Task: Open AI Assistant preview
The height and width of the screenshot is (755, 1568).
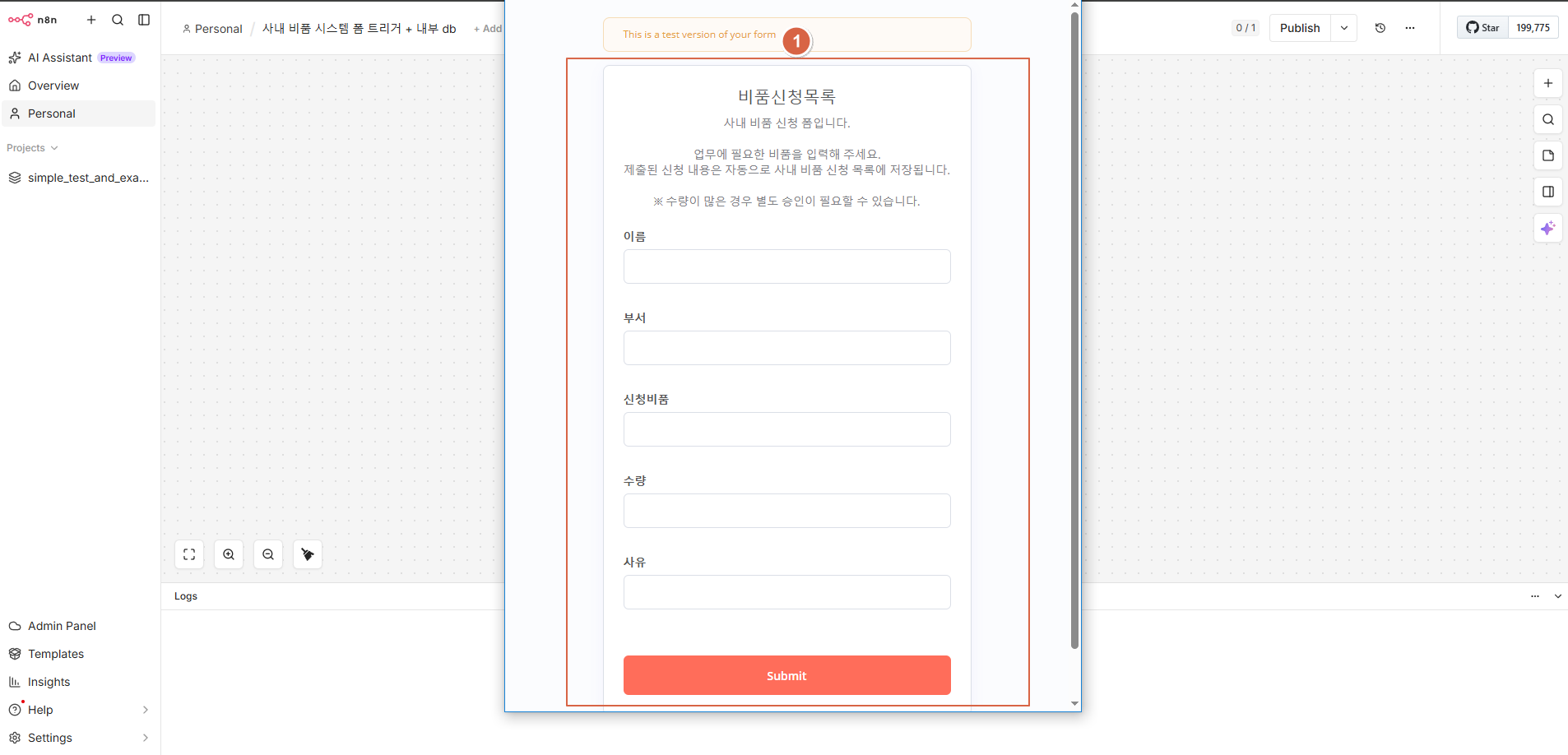Action: [79, 58]
